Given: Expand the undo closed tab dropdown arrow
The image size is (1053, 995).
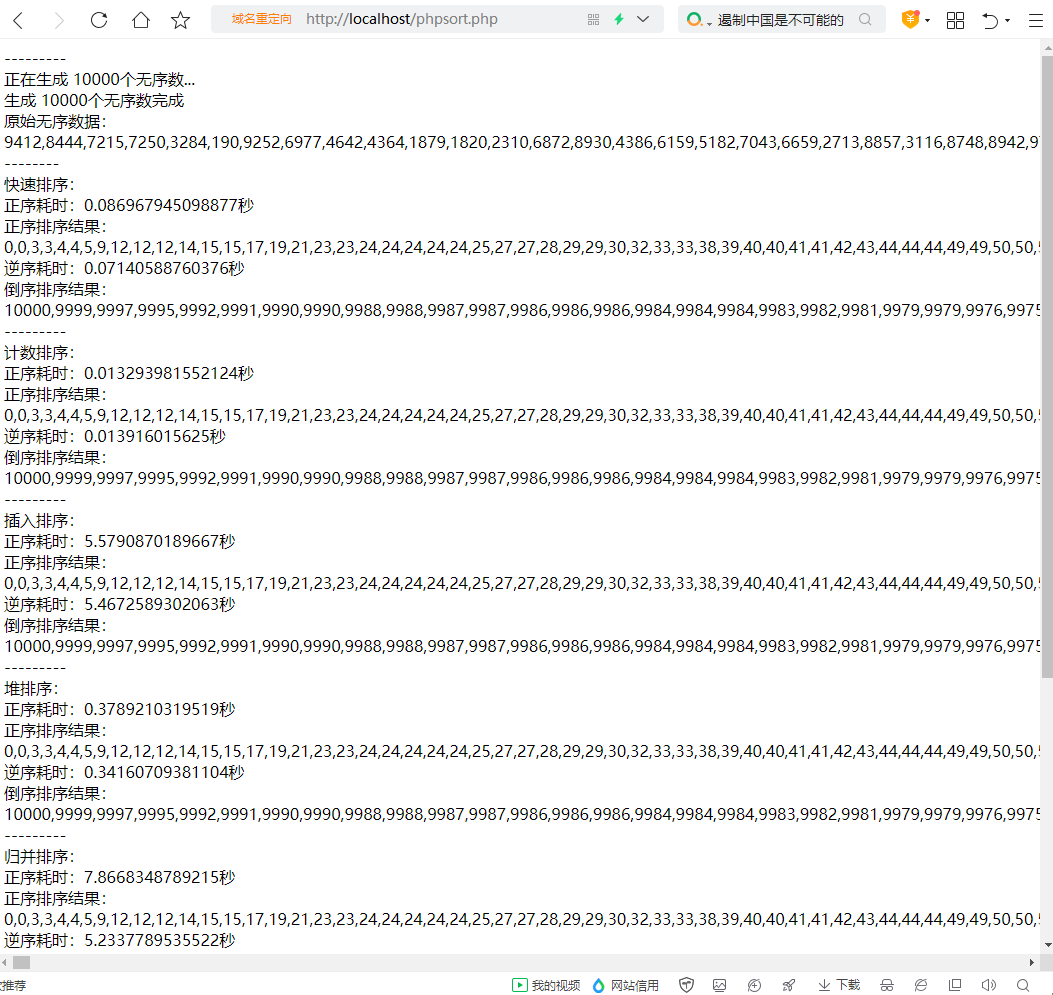Looking at the screenshot, I should pos(1007,21).
